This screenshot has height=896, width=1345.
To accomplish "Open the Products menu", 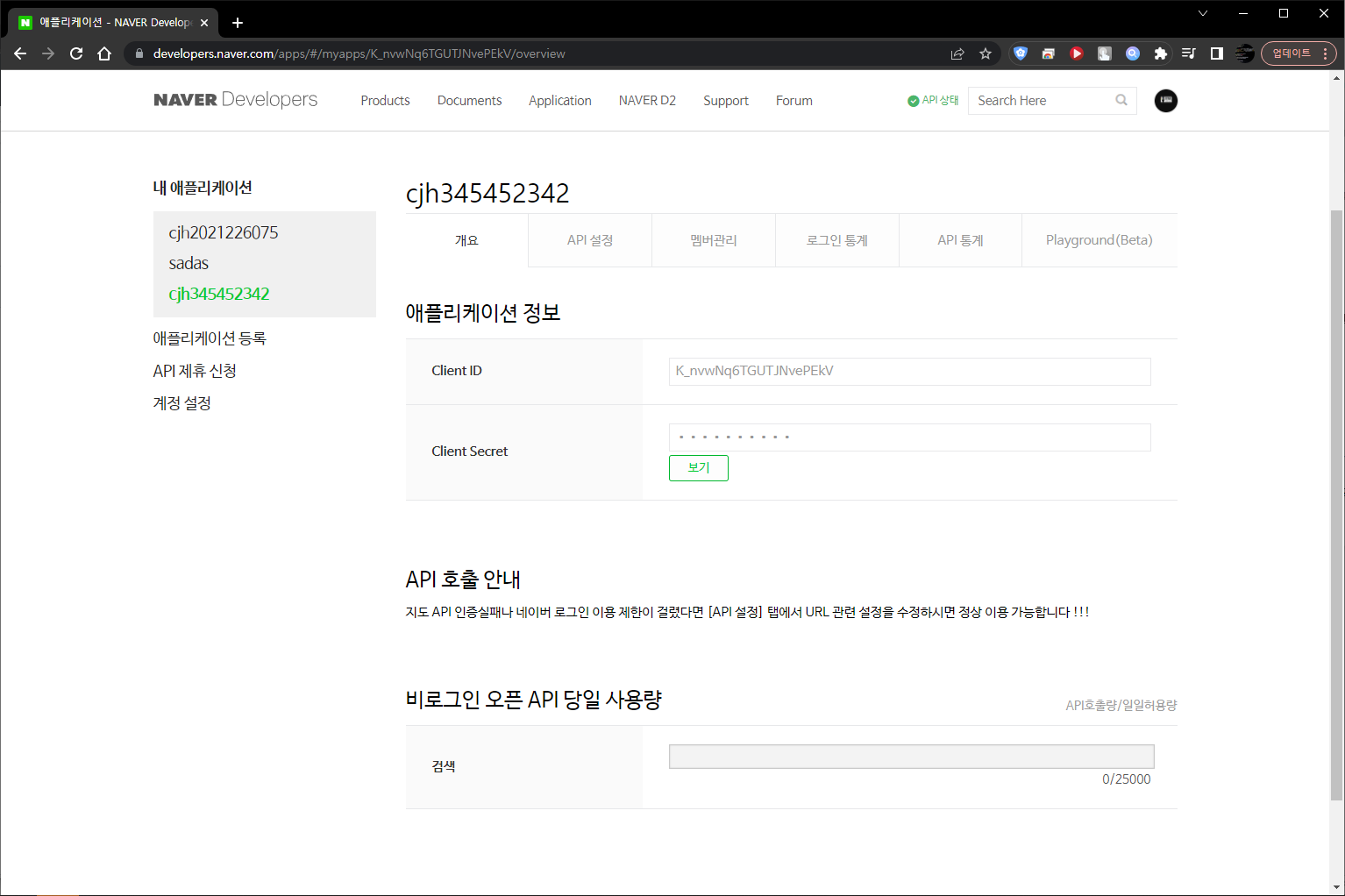I will pyautogui.click(x=385, y=100).
